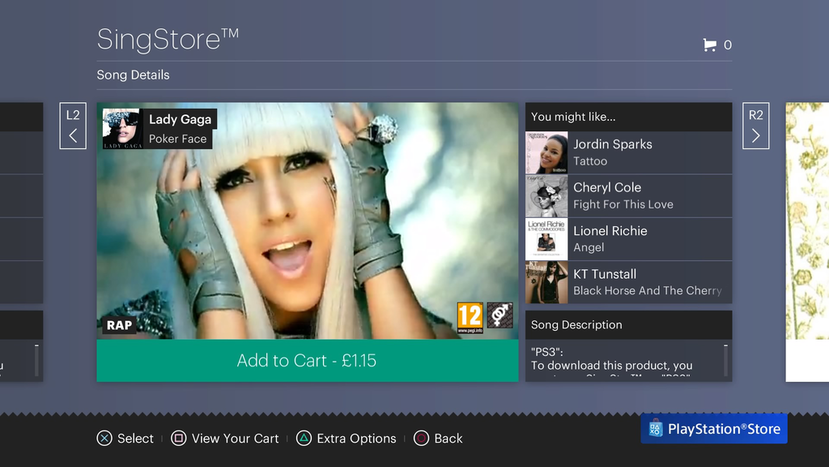Click "View Your Cart" footer label
Image resolution: width=829 pixels, height=467 pixels.
[x=235, y=438]
